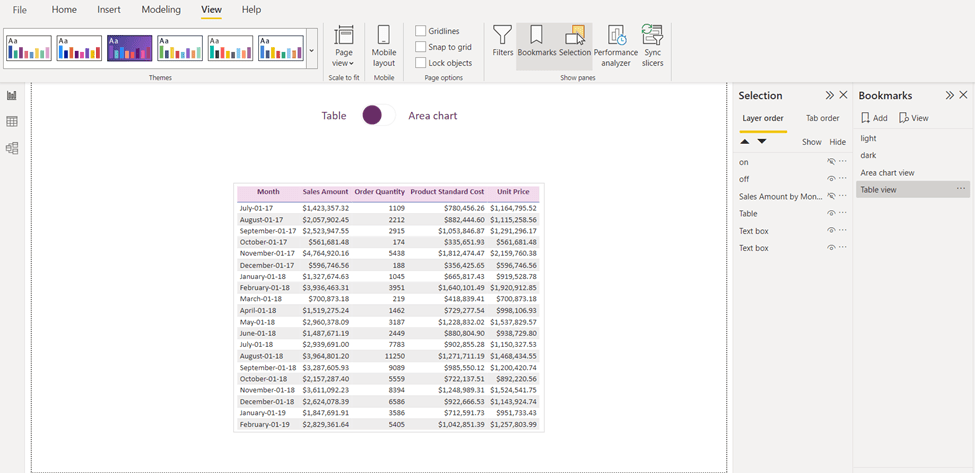Open the Data view in left sidebar

[x=12, y=122]
